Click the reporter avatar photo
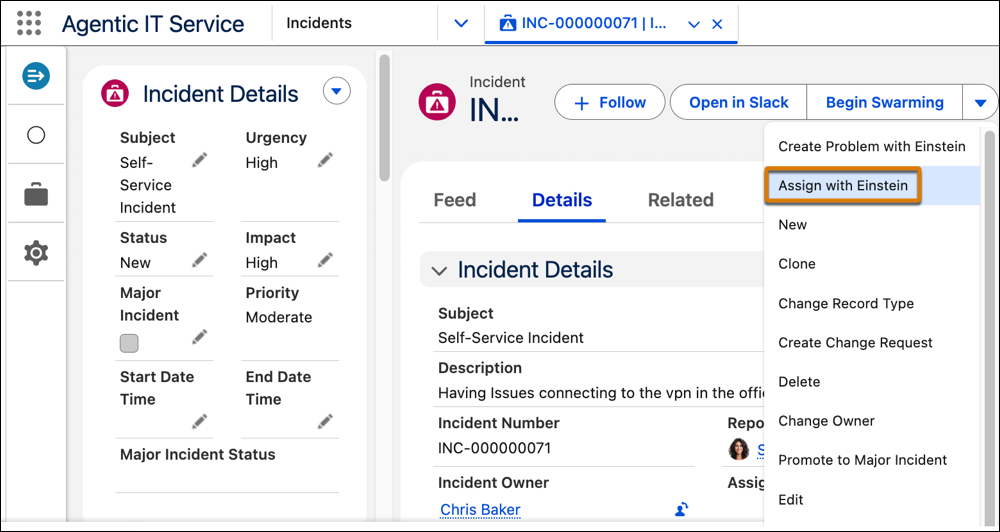The width and height of the screenshot is (1000, 532). click(x=739, y=450)
